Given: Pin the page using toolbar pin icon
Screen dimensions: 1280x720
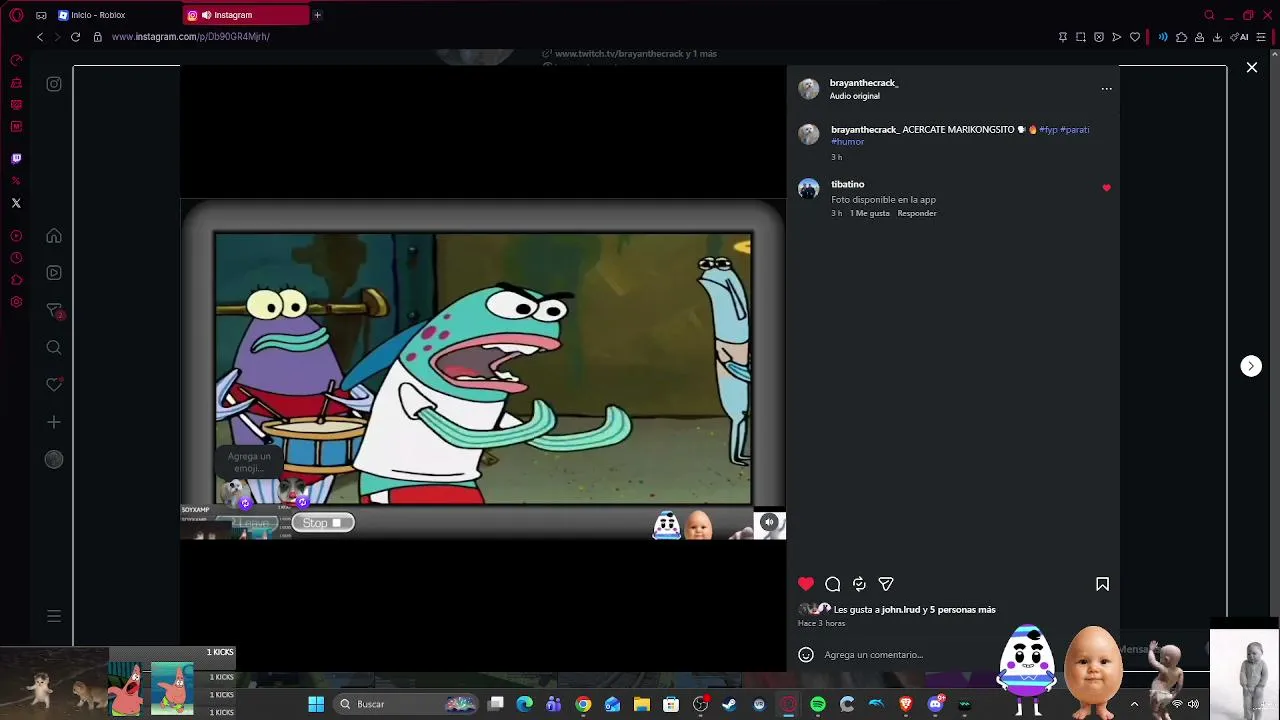Looking at the screenshot, I should [1062, 37].
